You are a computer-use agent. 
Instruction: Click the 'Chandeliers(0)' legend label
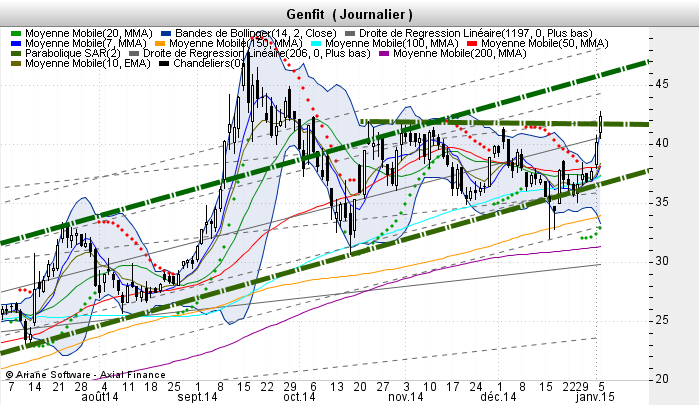pos(209,64)
